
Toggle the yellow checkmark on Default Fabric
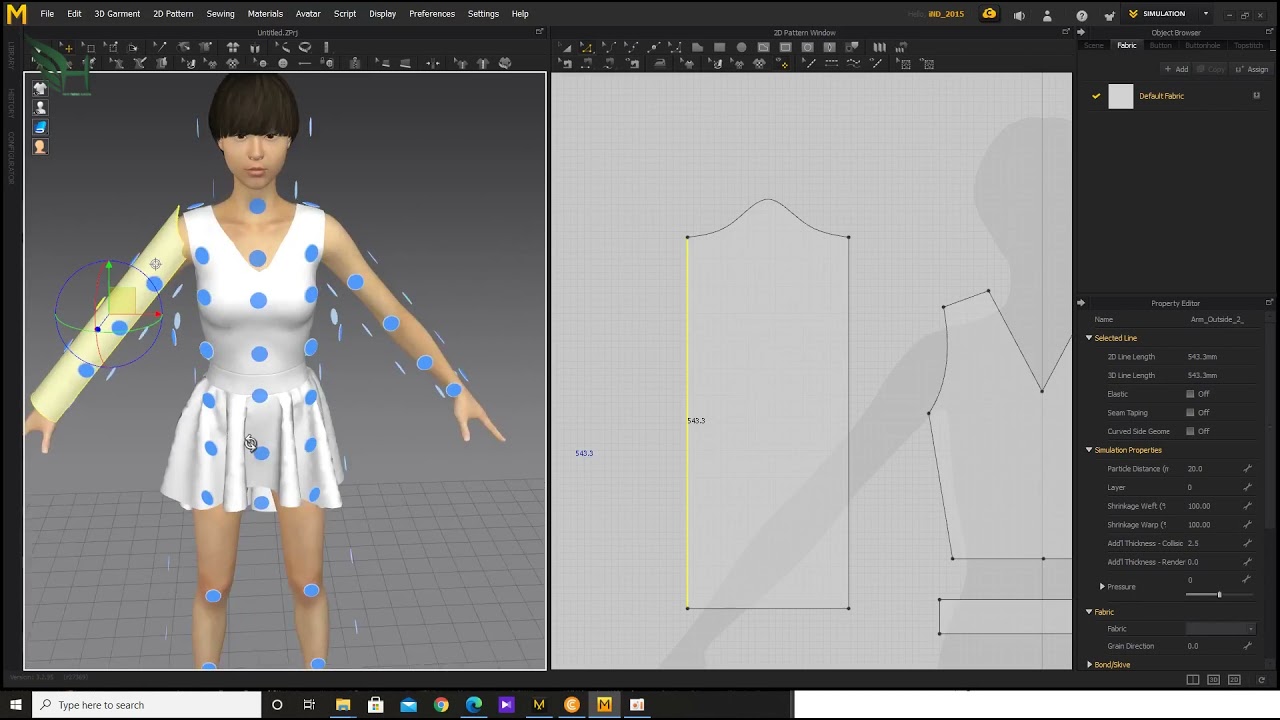coord(1096,96)
